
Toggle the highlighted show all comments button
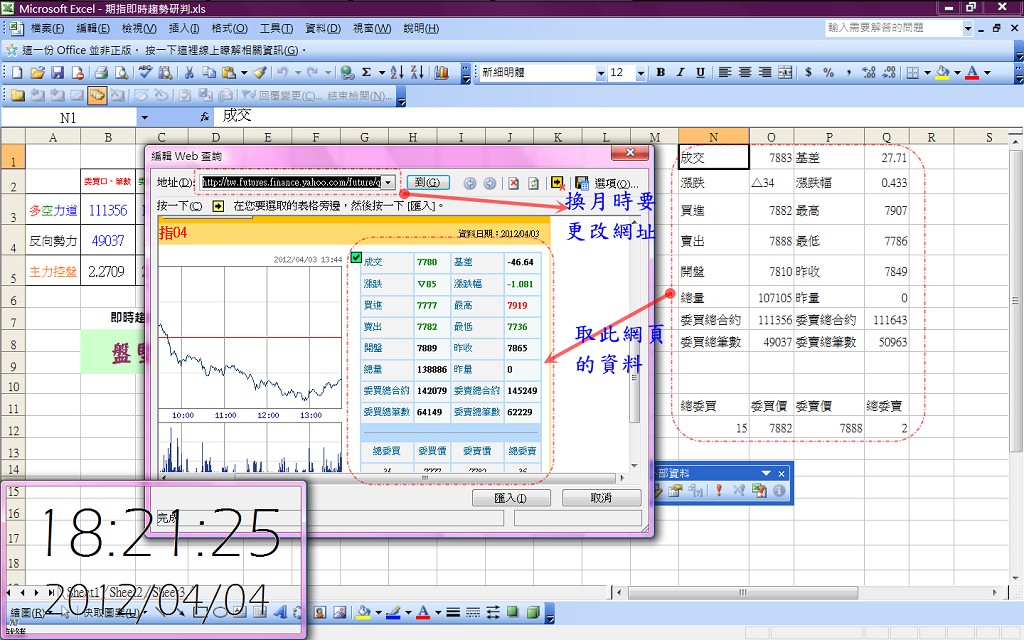tap(97, 95)
